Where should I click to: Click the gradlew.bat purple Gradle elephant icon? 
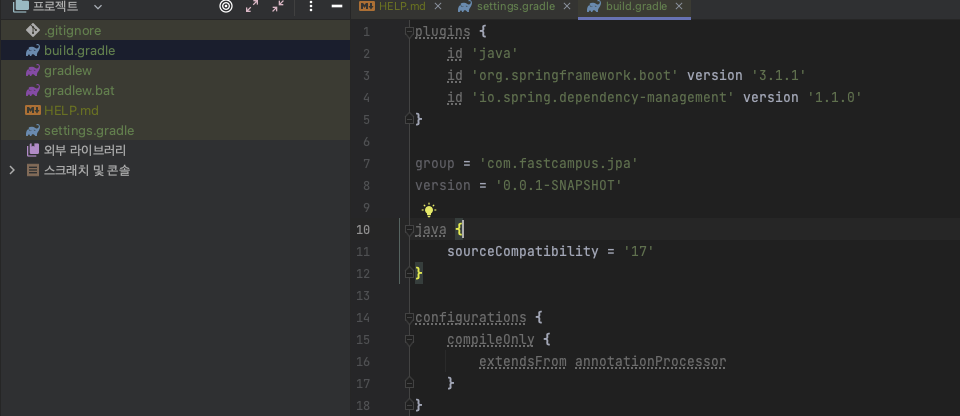(x=32, y=90)
